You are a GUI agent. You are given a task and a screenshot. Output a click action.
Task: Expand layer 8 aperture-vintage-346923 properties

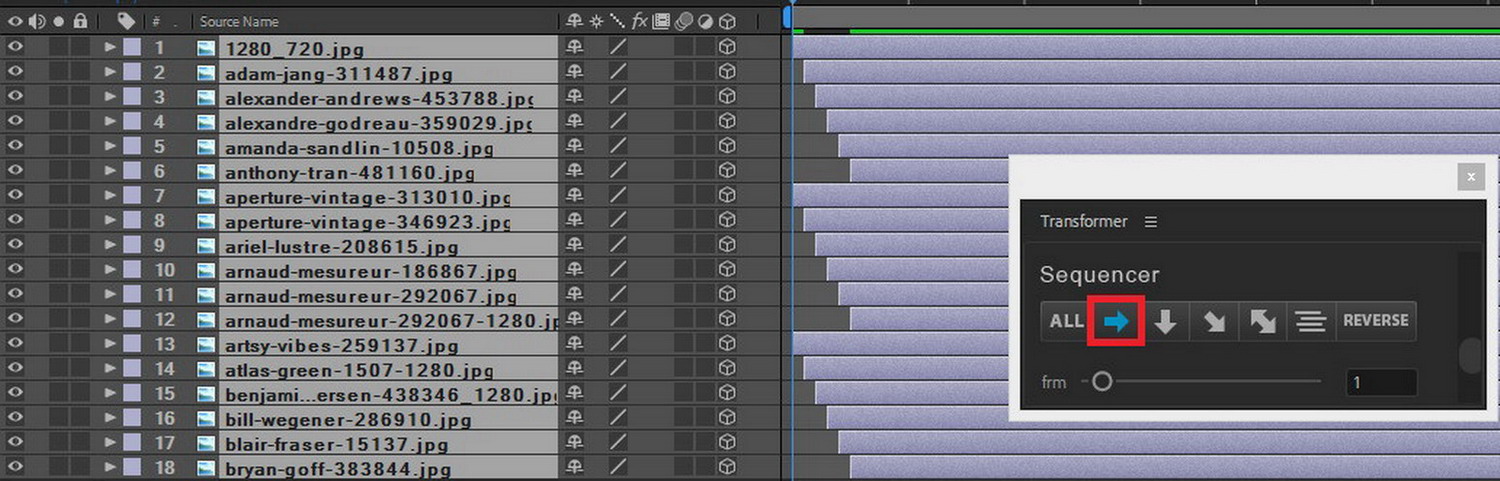click(111, 220)
